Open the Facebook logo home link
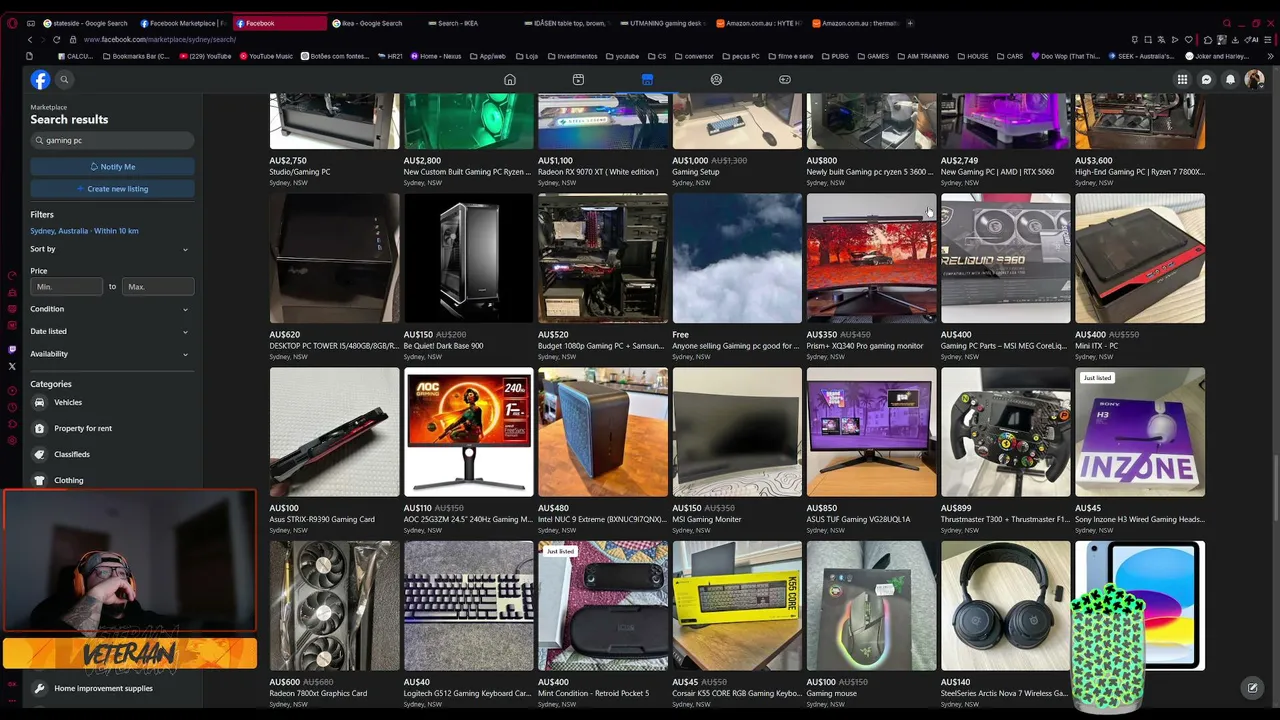The image size is (1280, 720). click(x=40, y=80)
